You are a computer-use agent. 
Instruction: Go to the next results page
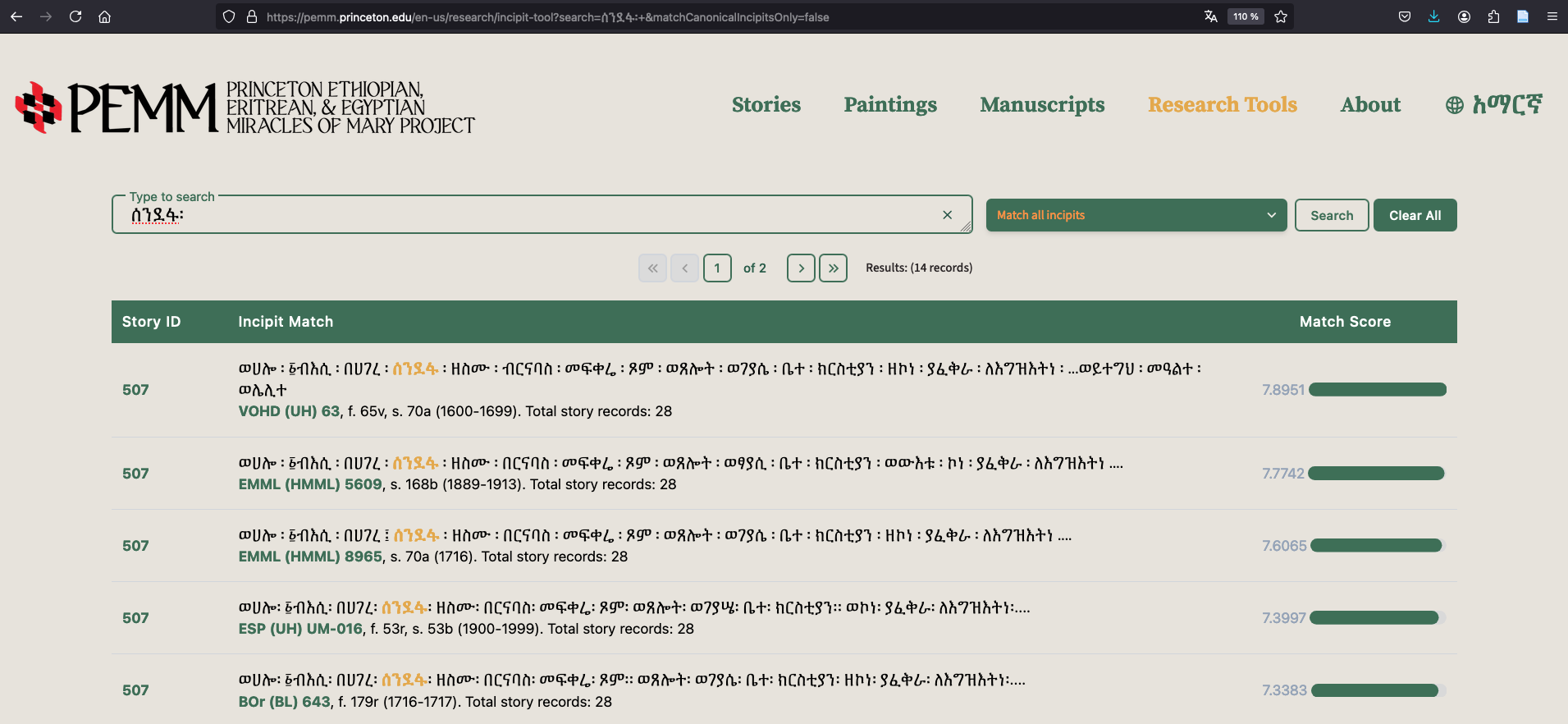pos(801,268)
